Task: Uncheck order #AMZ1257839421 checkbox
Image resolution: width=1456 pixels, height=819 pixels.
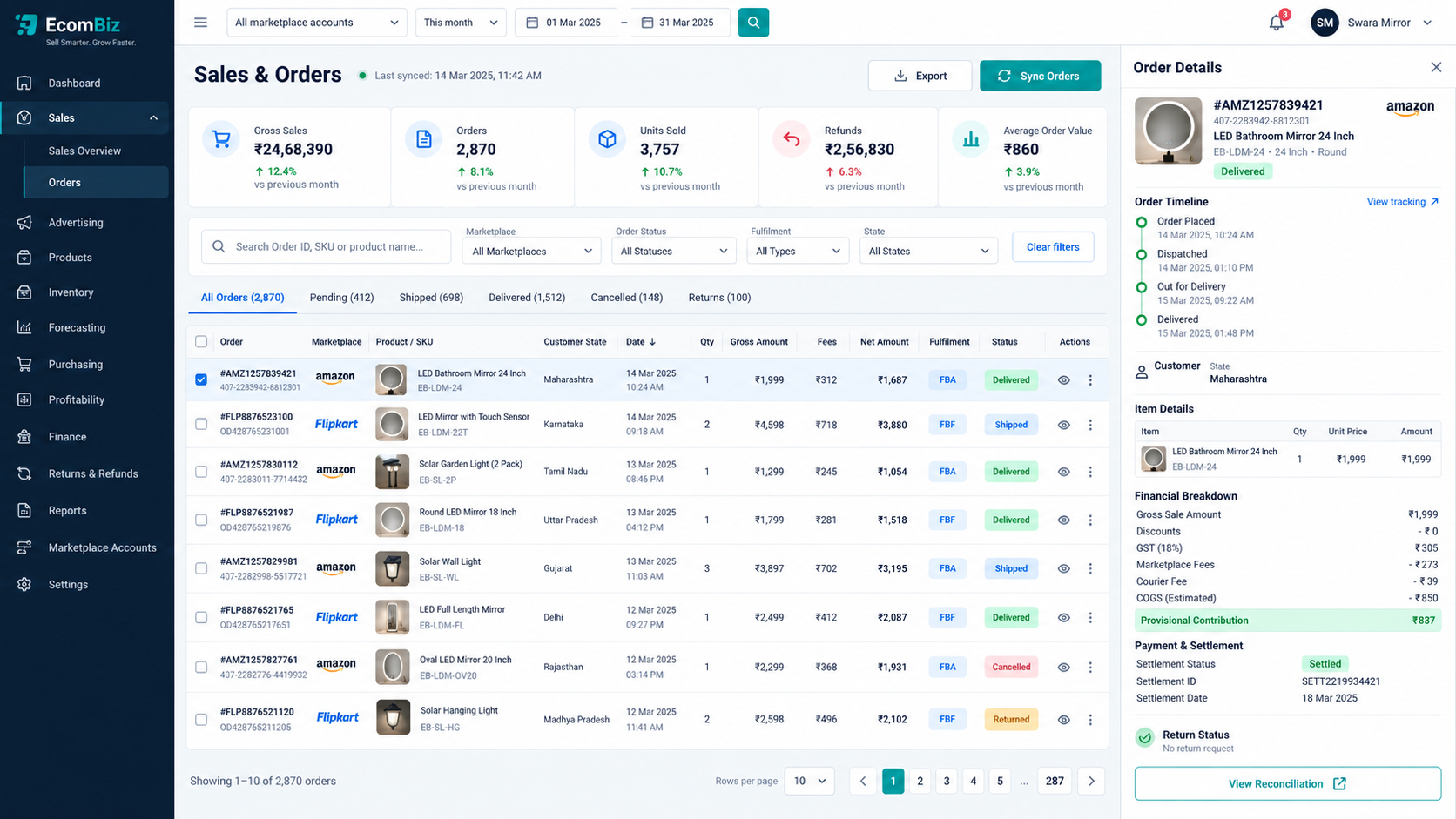Action: pos(201,379)
